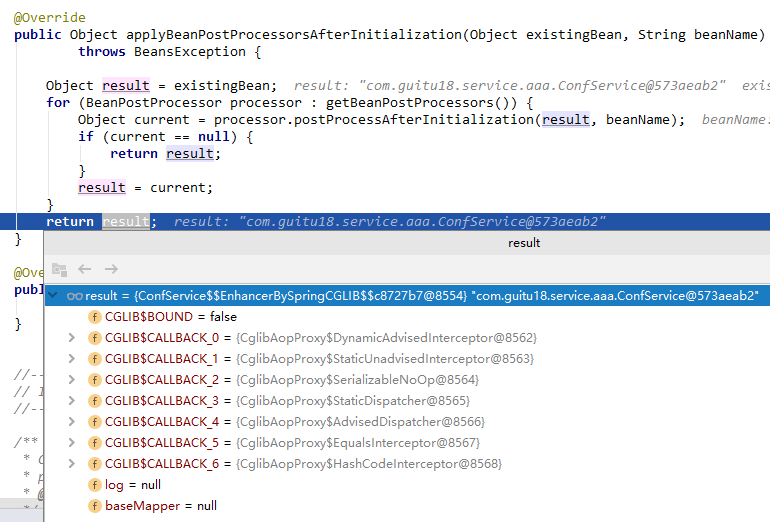
Task: Click the forward arrow in result popup
Action: [111, 269]
